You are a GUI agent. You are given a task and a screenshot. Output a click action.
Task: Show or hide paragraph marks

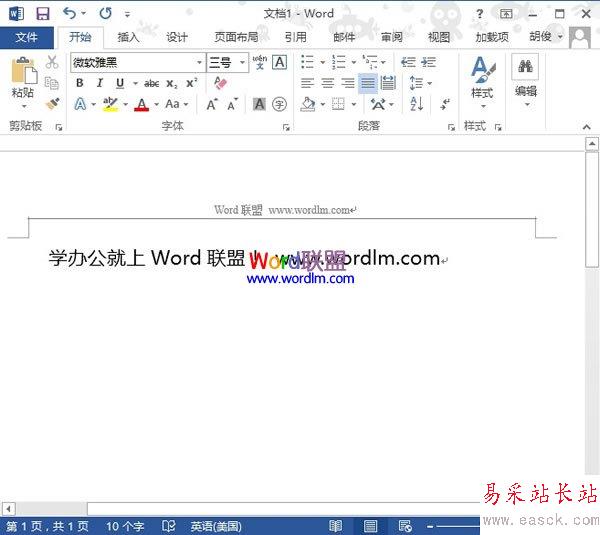click(444, 104)
